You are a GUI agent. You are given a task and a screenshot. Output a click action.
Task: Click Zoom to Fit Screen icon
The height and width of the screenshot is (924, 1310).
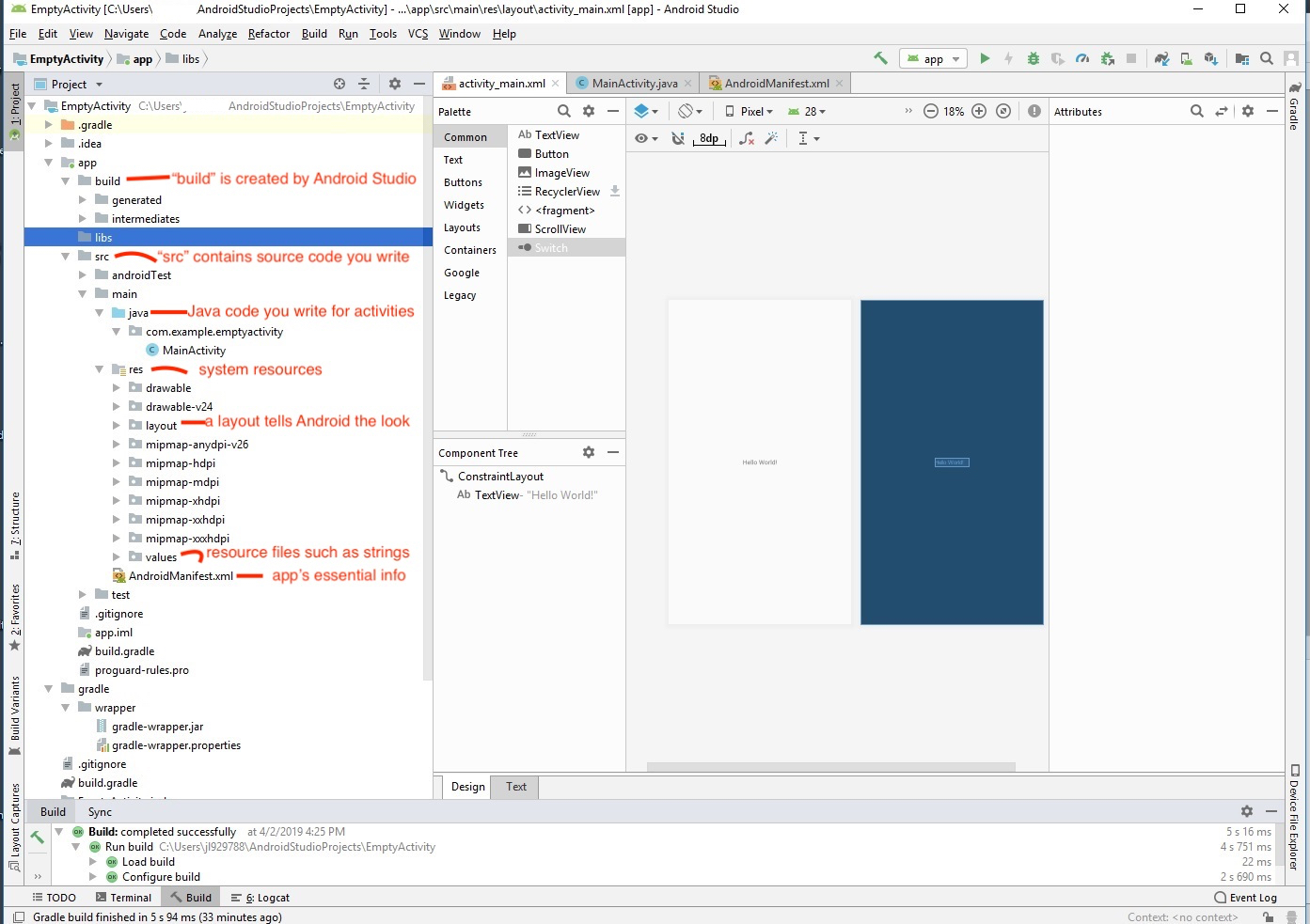pos(1003,111)
